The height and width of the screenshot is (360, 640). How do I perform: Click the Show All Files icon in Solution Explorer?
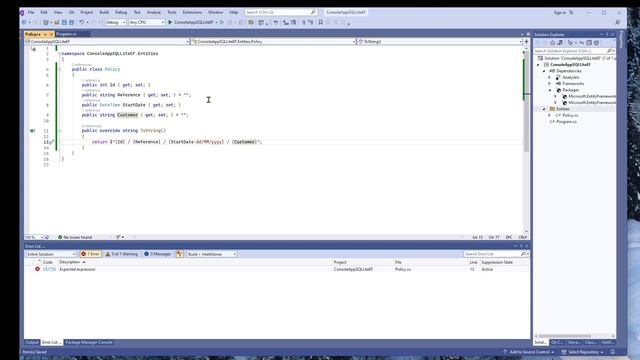(x=596, y=43)
